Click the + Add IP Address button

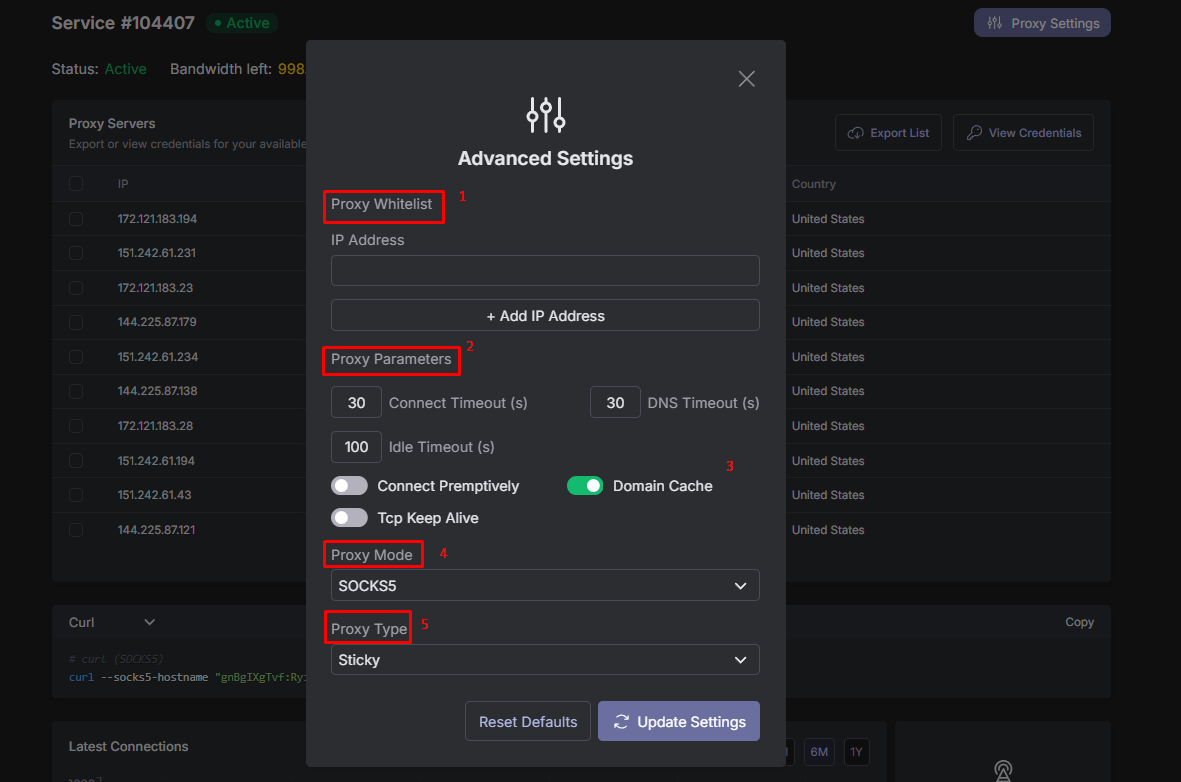(545, 316)
